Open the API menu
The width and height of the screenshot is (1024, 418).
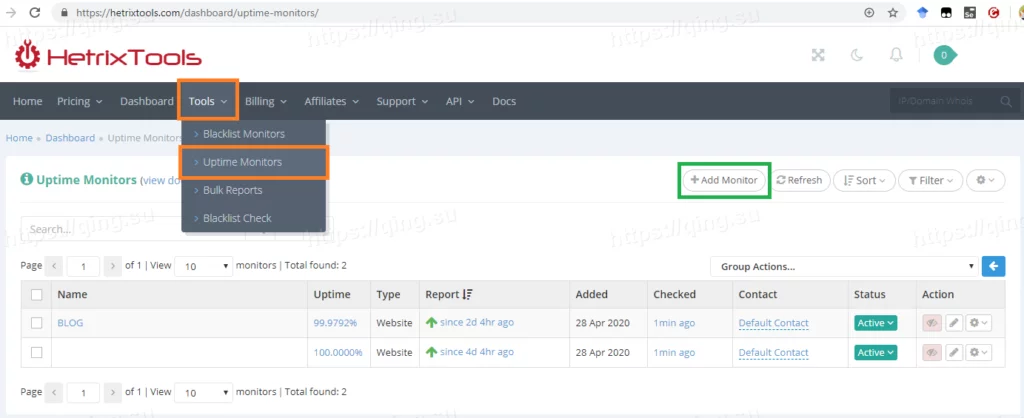tap(460, 101)
